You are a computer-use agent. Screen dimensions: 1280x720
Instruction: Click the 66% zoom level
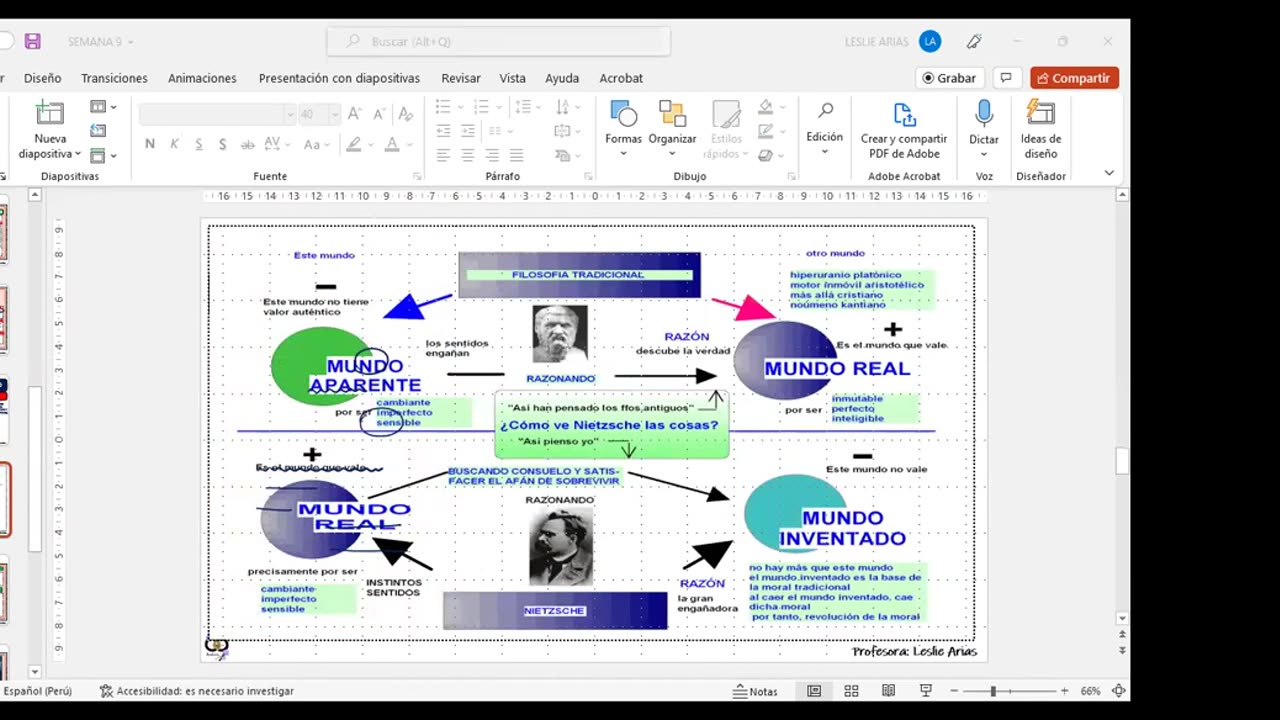pos(1090,691)
